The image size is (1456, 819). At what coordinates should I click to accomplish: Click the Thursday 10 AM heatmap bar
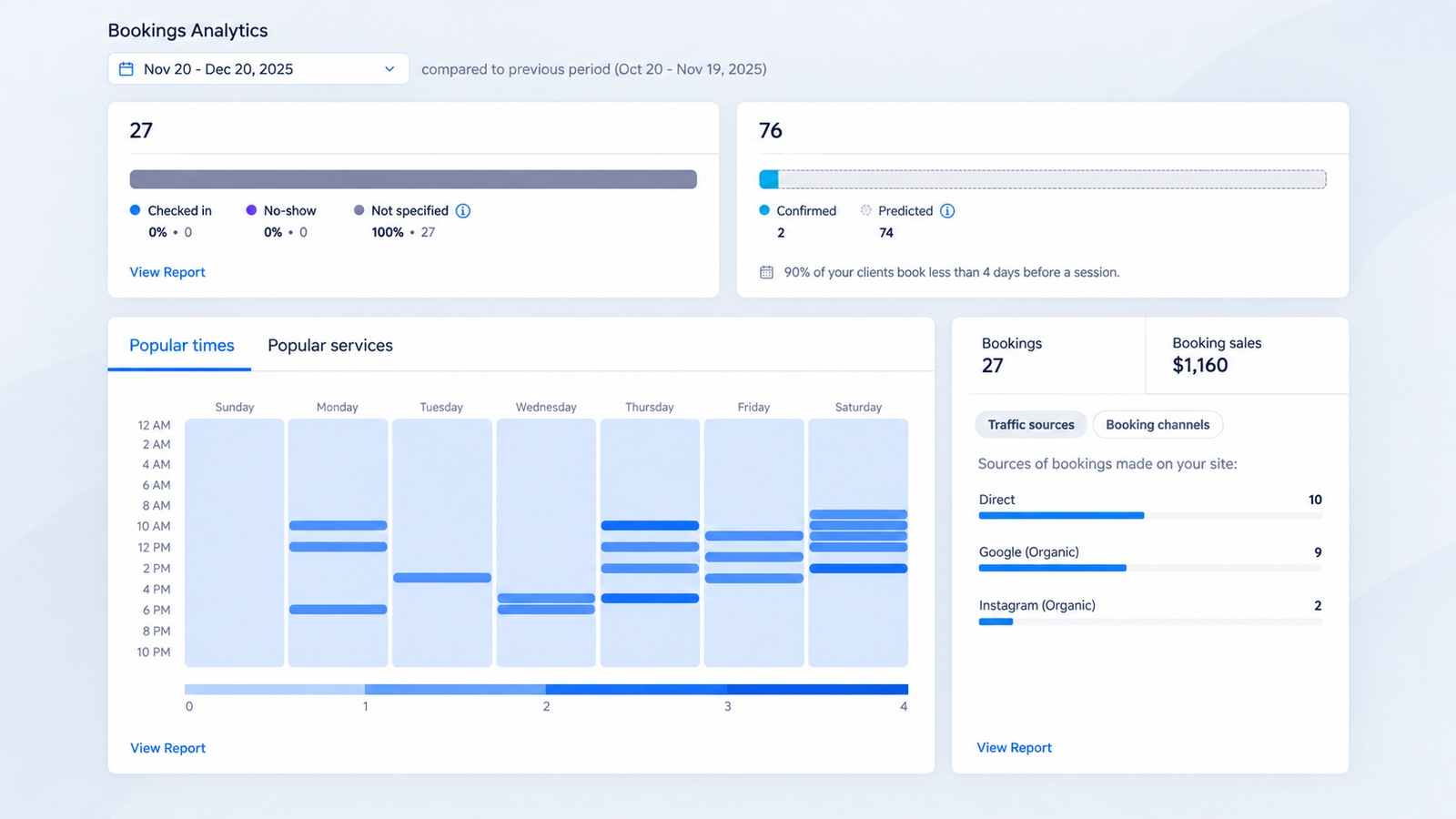click(650, 525)
